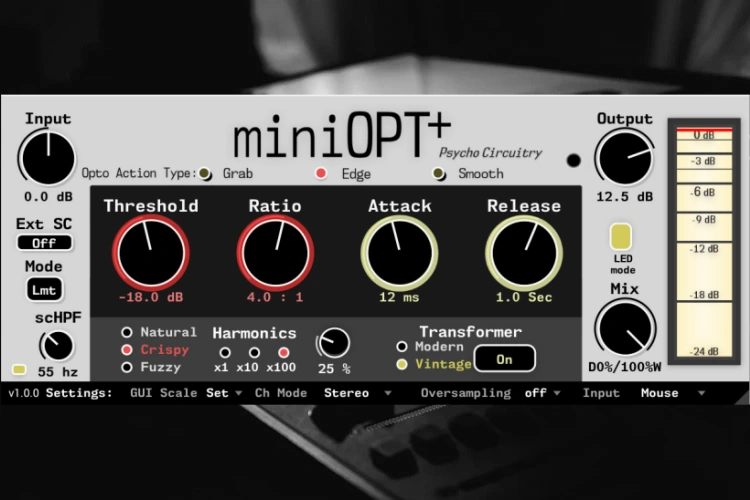The image size is (750, 500).
Task: Click the miniOPT+ logo title
Action: click(342, 135)
